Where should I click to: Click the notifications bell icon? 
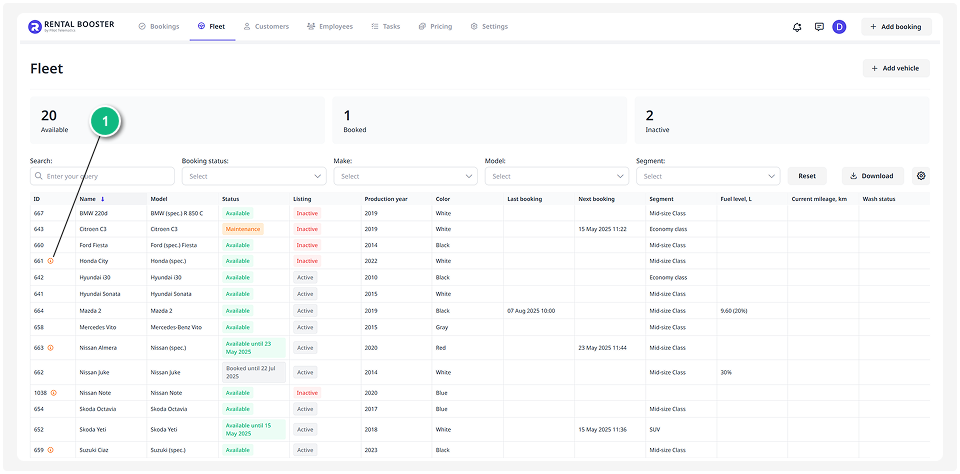797,27
